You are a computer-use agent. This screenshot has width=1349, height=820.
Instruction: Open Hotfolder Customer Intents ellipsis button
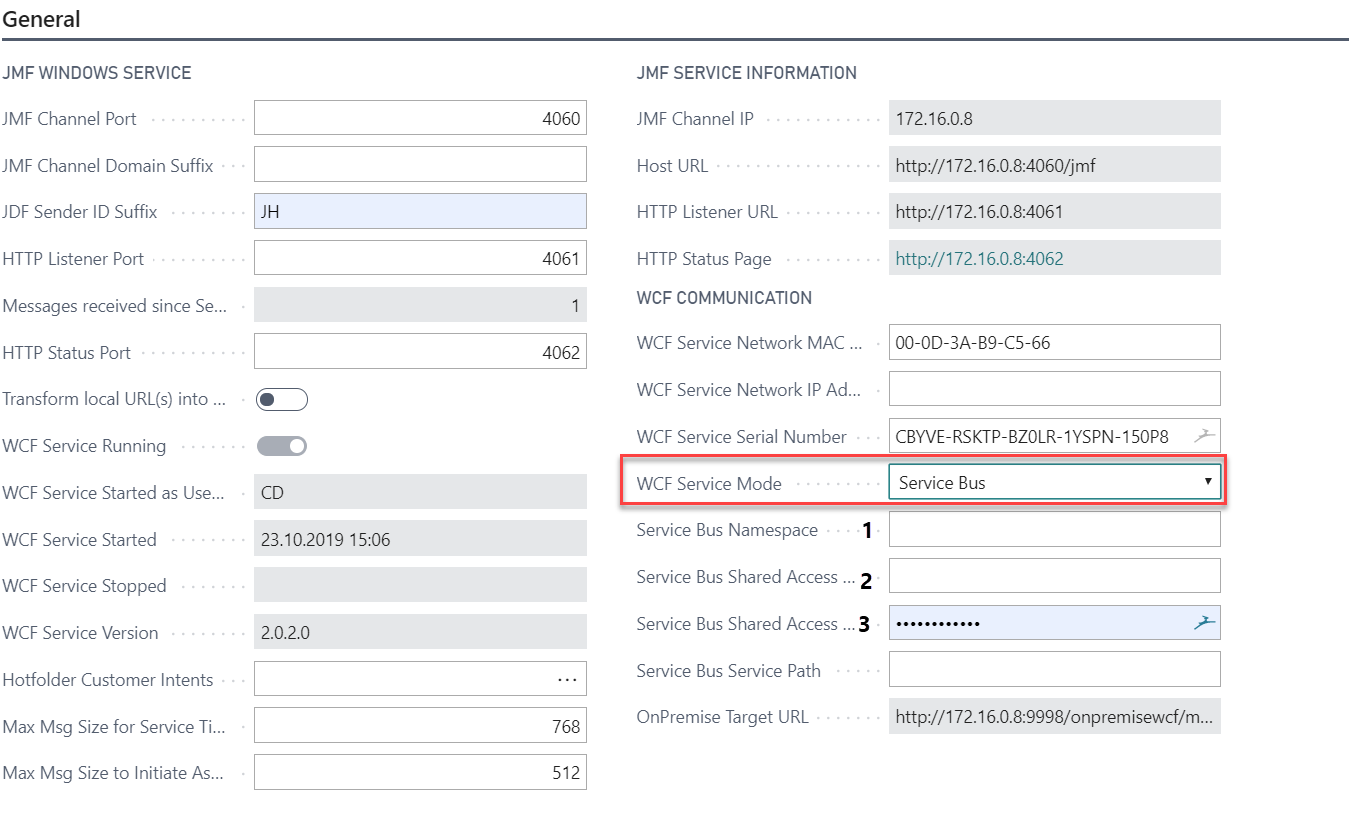tap(567, 679)
